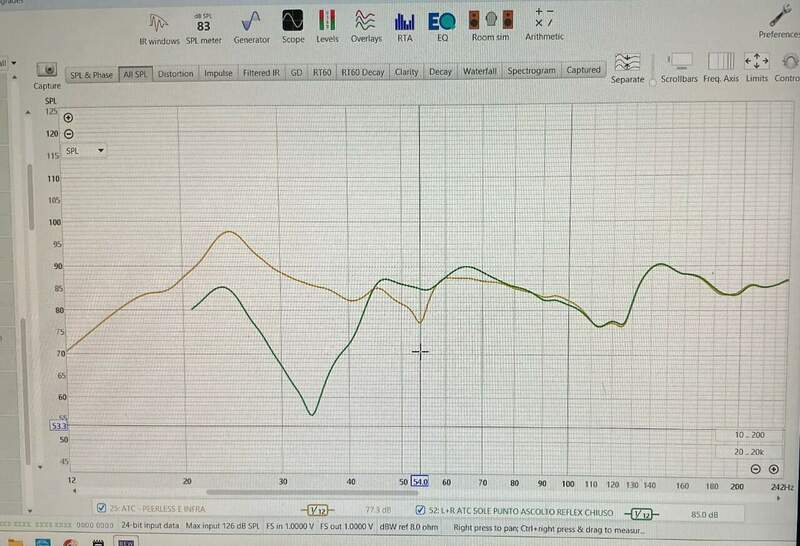Click horizontal scrollbar right arrow
Viewport: 800px width, 546px height.
[x=779, y=498]
